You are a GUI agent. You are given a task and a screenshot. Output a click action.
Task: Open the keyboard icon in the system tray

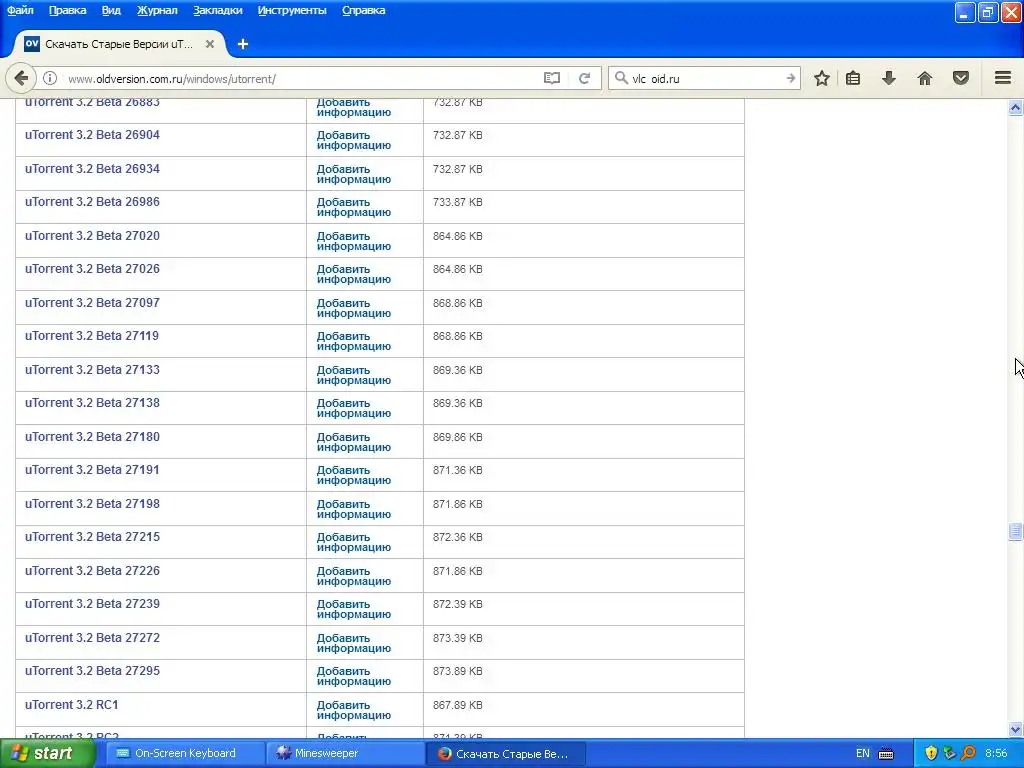[x=886, y=754]
